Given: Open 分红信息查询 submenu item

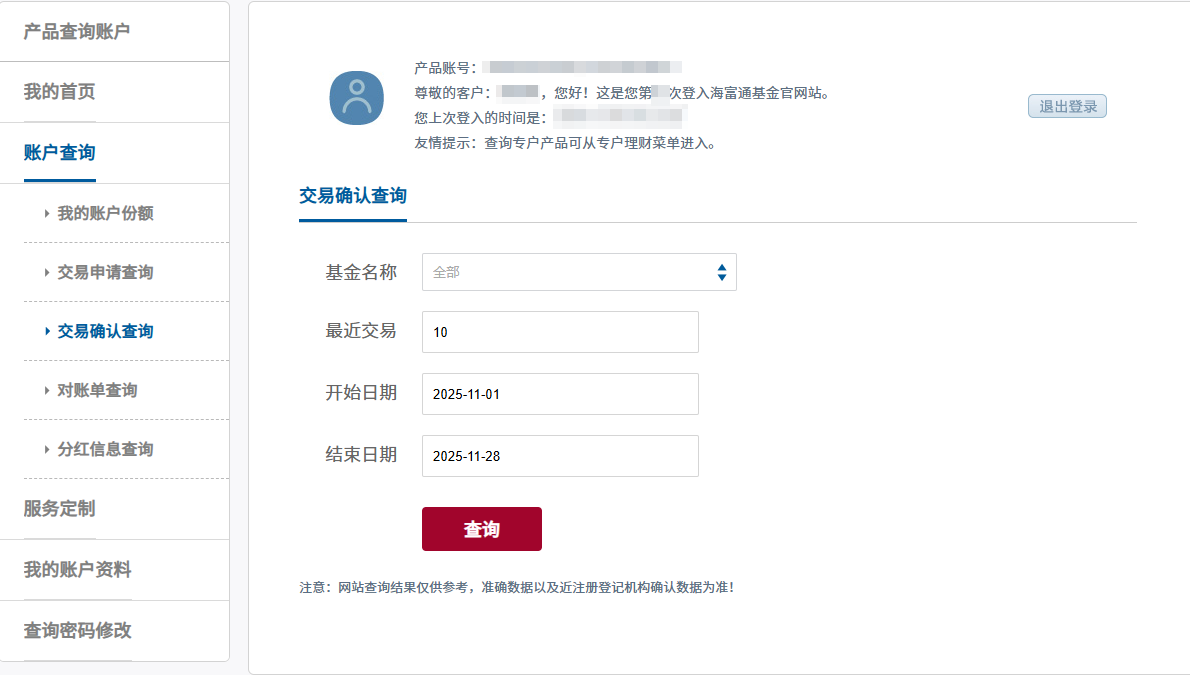Looking at the screenshot, I should pos(105,449).
